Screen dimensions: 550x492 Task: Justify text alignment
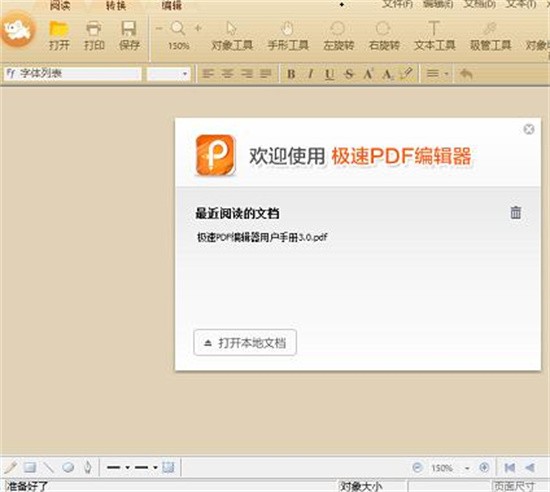pyautogui.click(x=266, y=74)
